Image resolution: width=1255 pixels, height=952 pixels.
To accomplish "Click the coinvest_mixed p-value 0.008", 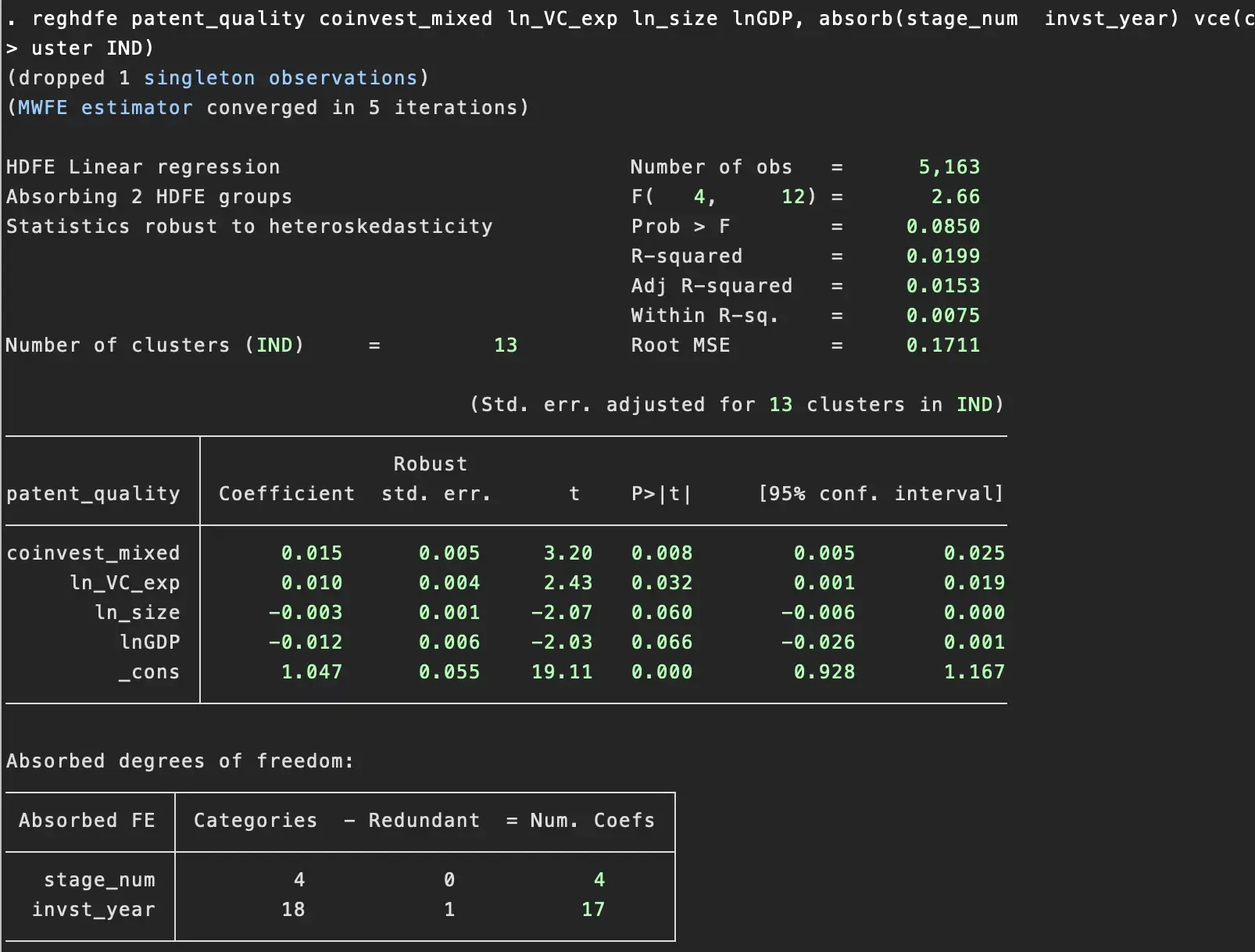I will click(x=661, y=553).
